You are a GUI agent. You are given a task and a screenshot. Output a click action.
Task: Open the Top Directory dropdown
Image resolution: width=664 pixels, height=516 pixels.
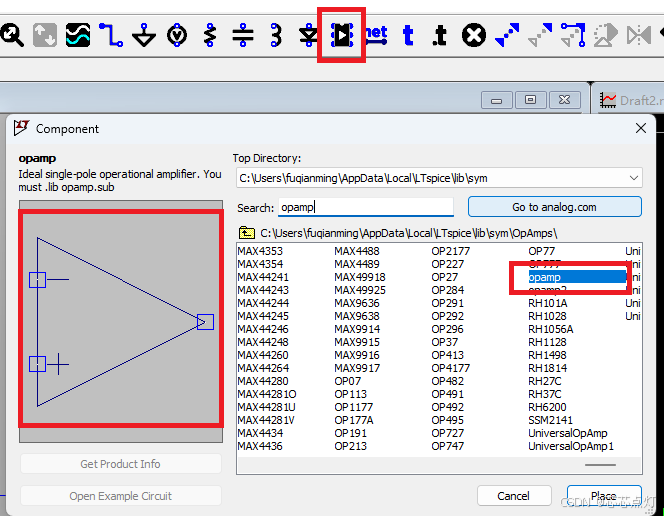(634, 178)
